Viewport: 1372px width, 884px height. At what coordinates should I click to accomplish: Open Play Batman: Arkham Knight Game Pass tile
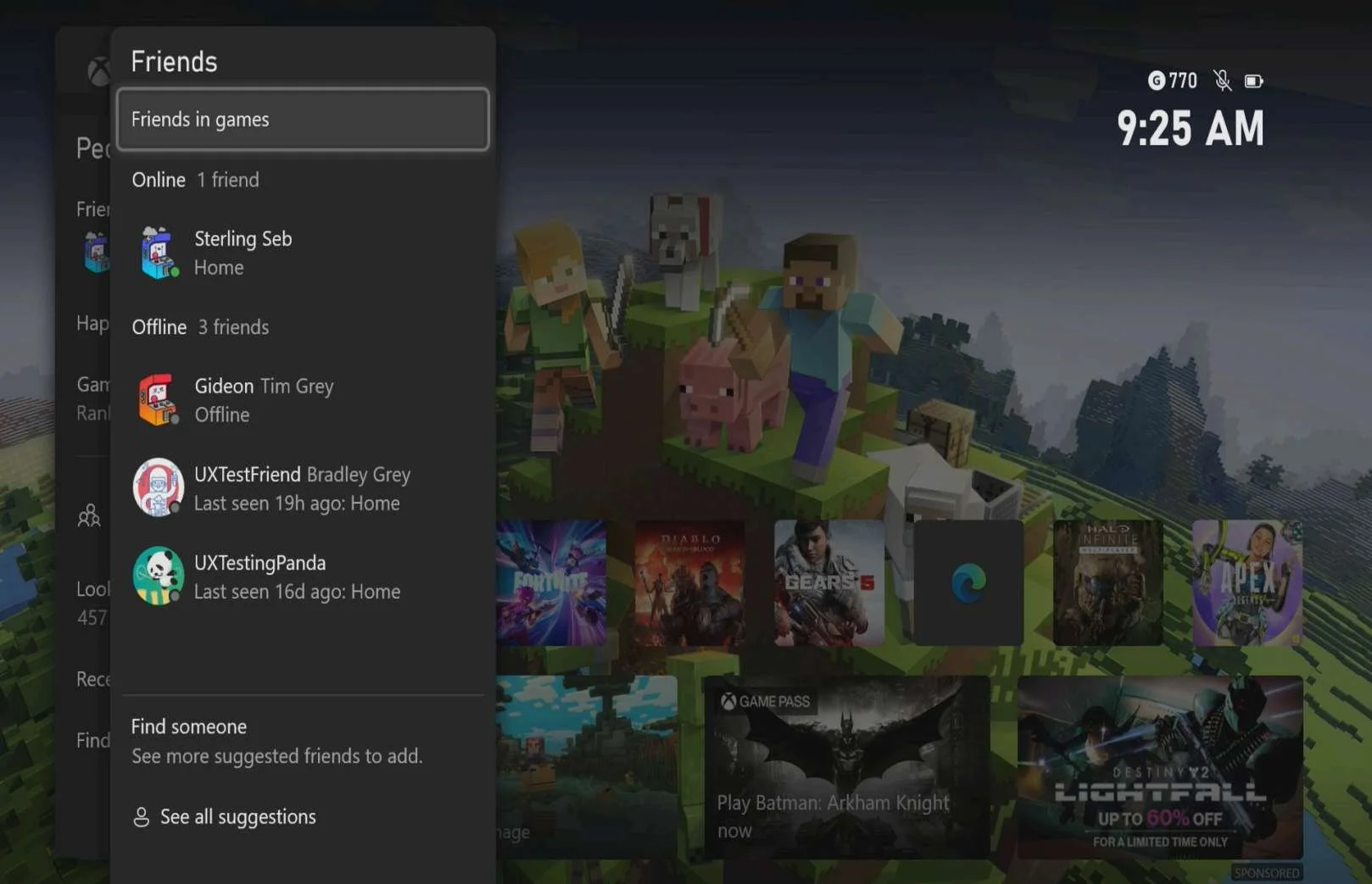[x=847, y=767]
